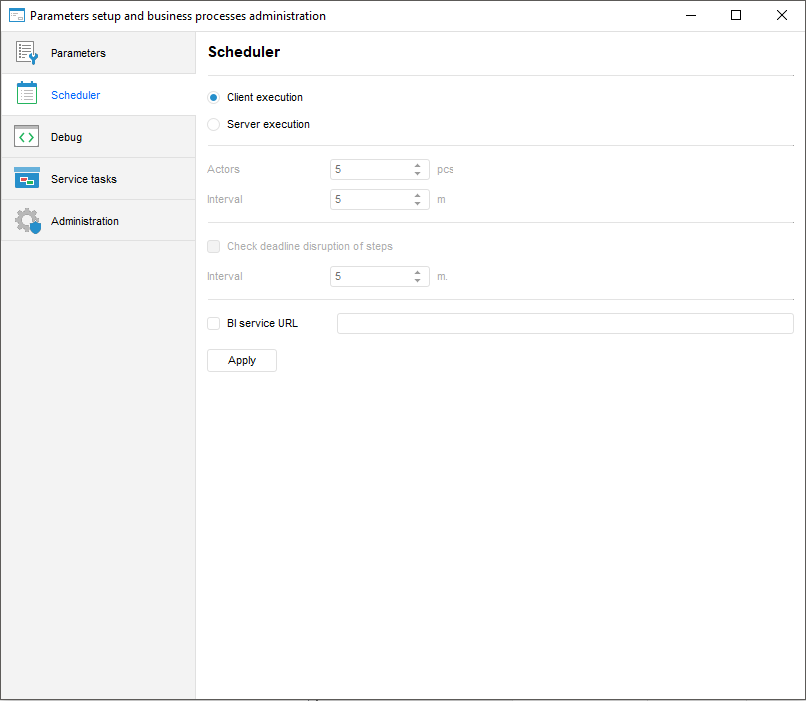Click the Scheduler calendar icon
This screenshot has width=806, height=701.
[27, 95]
